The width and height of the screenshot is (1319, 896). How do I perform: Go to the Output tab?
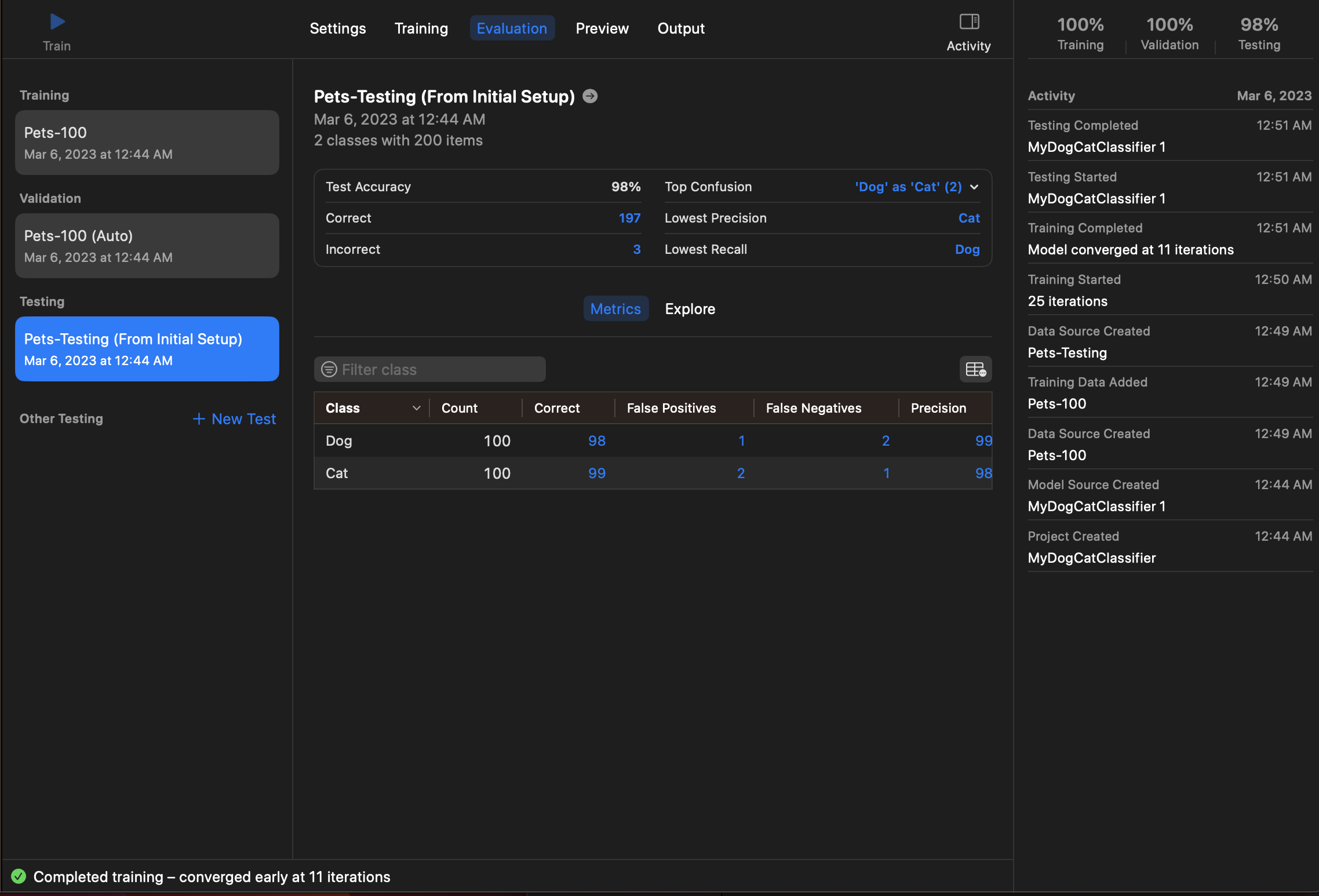point(680,28)
